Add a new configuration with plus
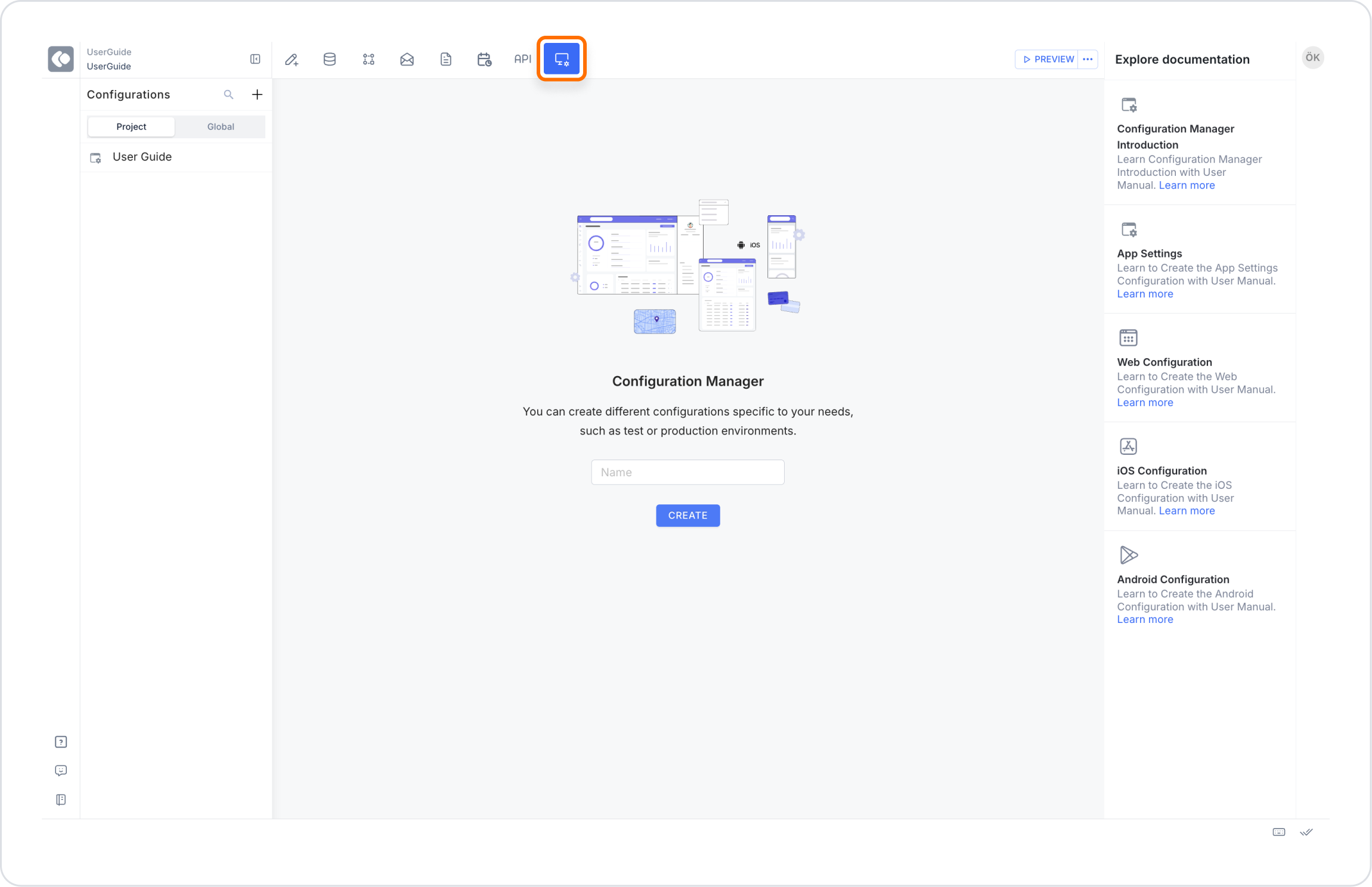 click(x=257, y=94)
